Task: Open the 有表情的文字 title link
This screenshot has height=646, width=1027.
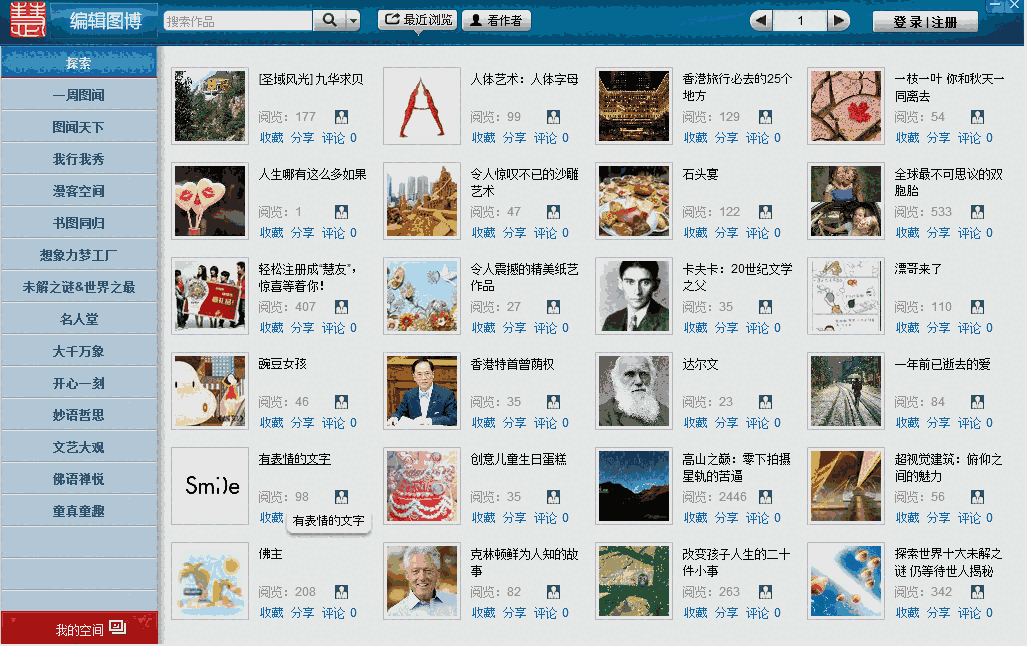Action: point(294,459)
